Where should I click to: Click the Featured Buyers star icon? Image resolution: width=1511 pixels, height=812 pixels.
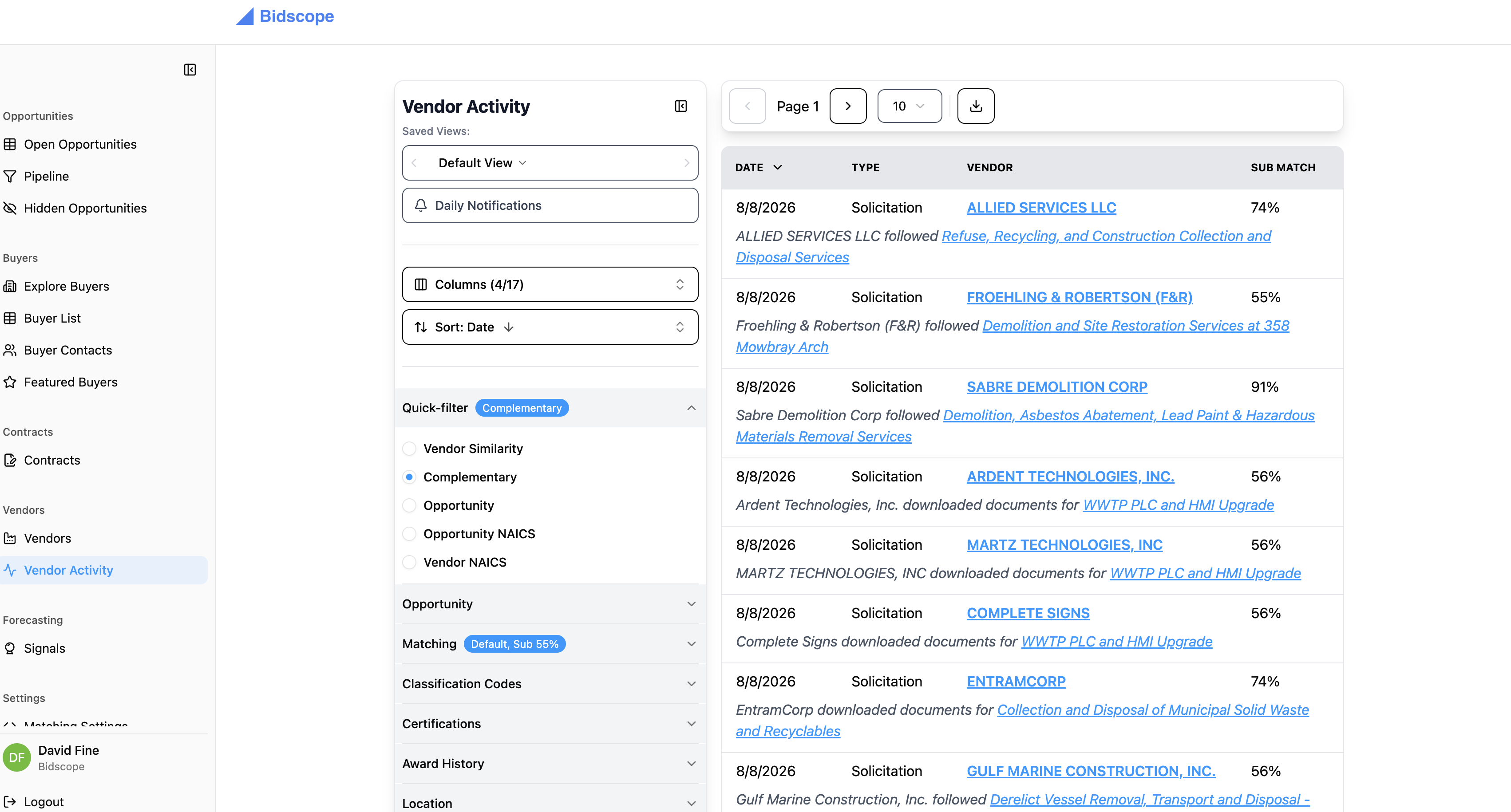tap(10, 382)
